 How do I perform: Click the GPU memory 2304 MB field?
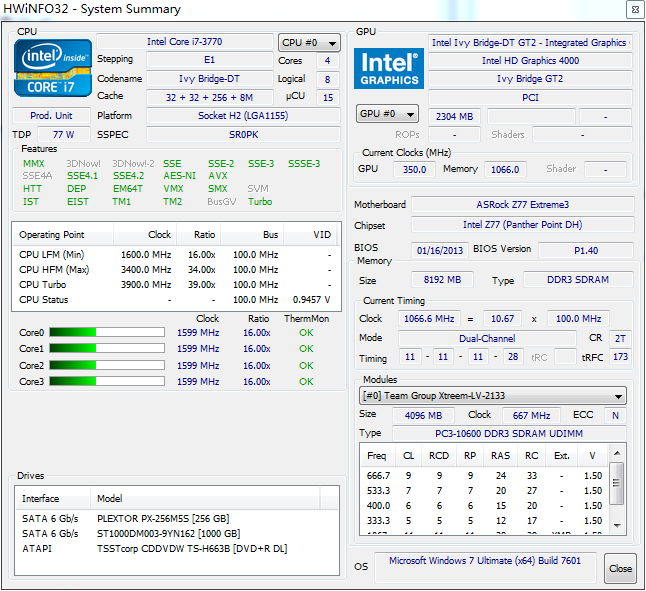coord(454,117)
